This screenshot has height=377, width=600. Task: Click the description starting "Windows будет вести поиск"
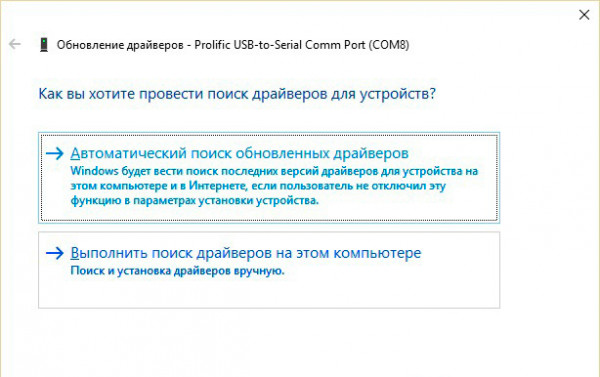(274, 186)
